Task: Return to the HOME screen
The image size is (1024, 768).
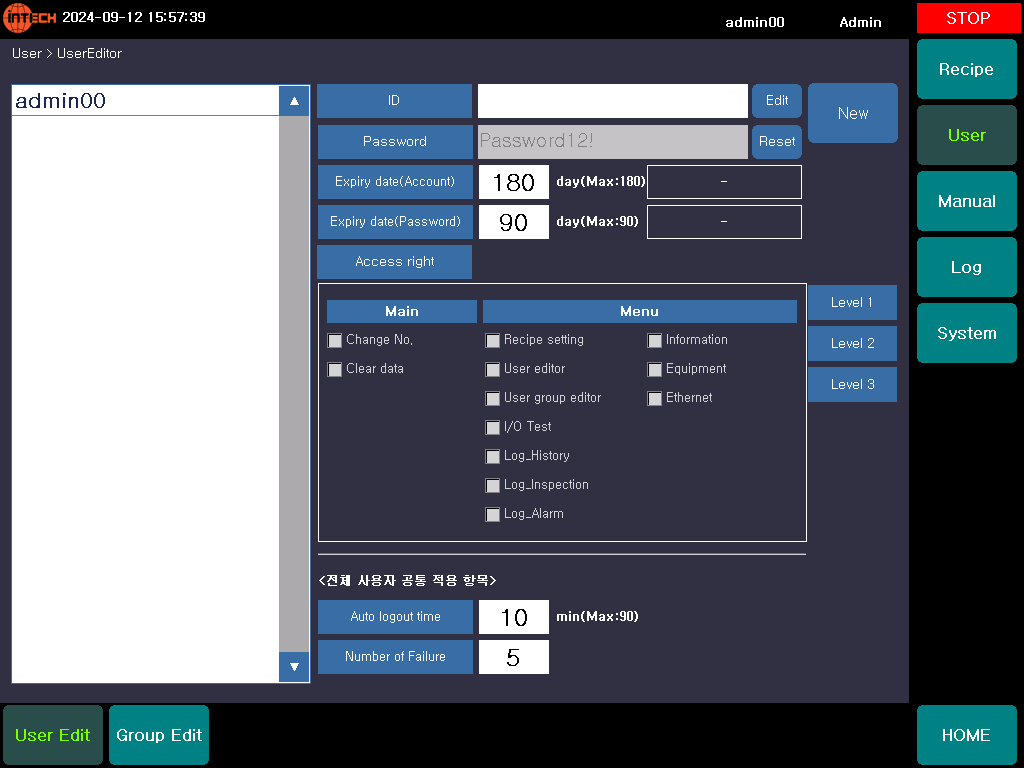Action: (x=966, y=735)
